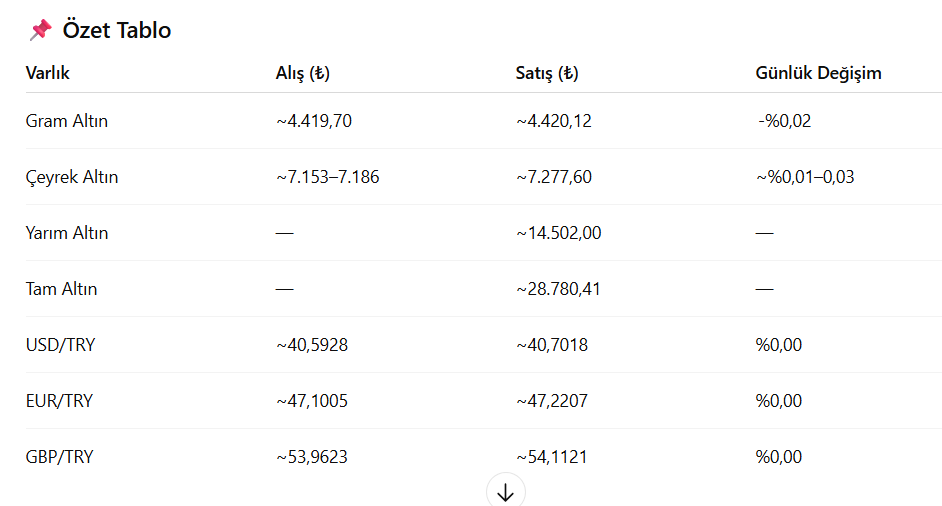Viewport: 942px width, 506px height.
Task: Click the Alış (₺) column header
Action: coord(302,73)
